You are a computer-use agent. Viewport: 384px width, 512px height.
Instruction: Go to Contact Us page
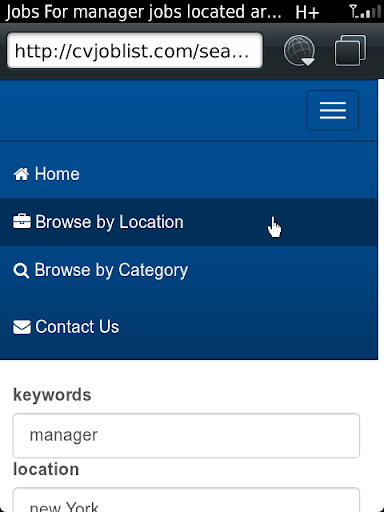(189, 327)
